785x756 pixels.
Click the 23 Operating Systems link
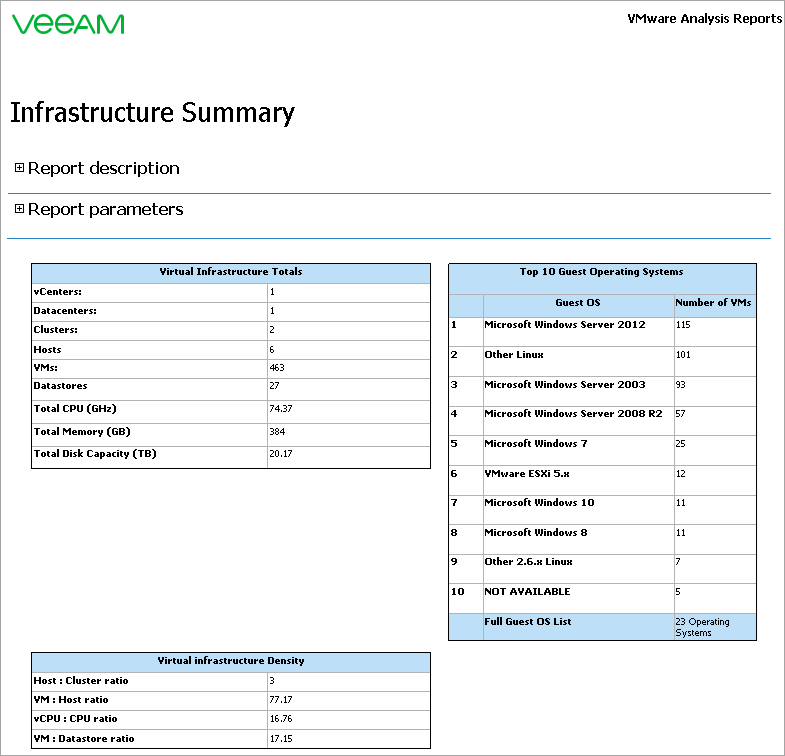pos(702,627)
